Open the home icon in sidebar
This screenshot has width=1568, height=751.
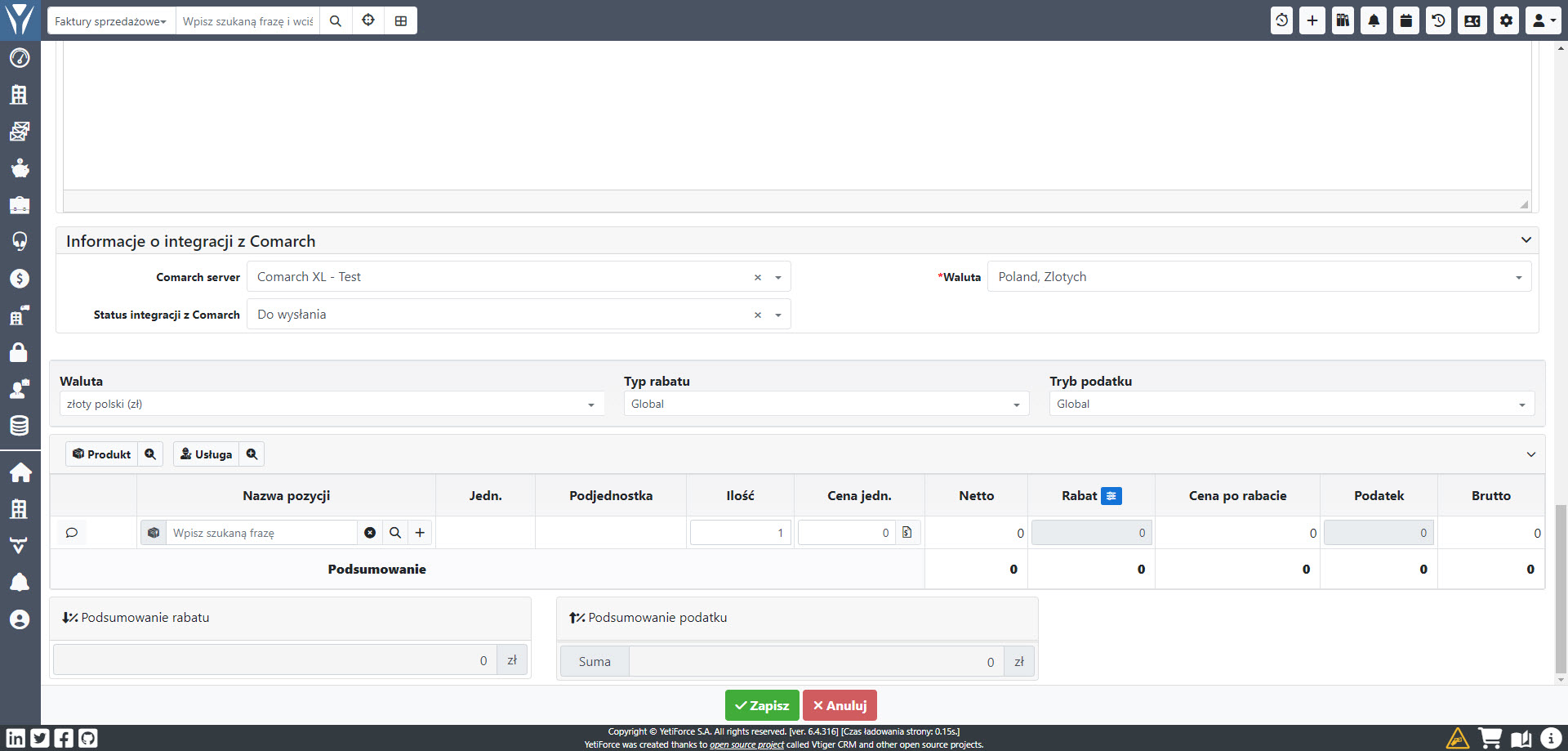click(20, 472)
